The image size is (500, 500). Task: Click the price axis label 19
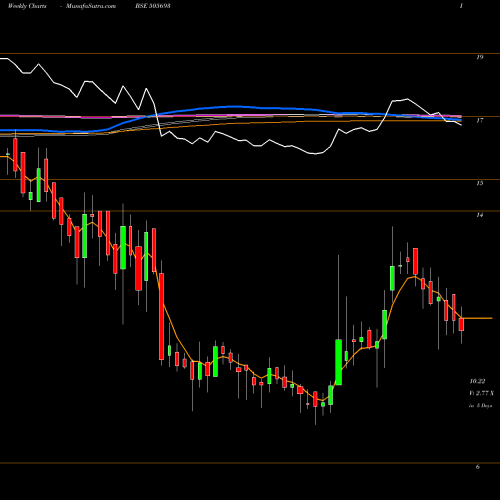(479, 57)
